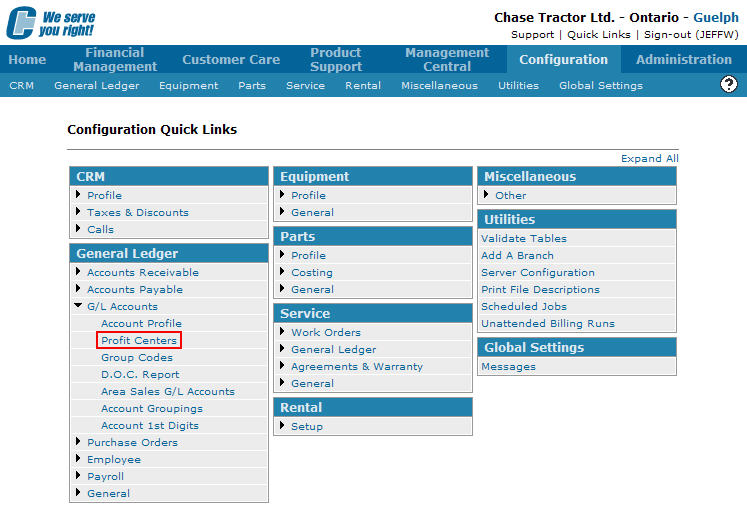Expand Employee section arrow

click(78, 459)
